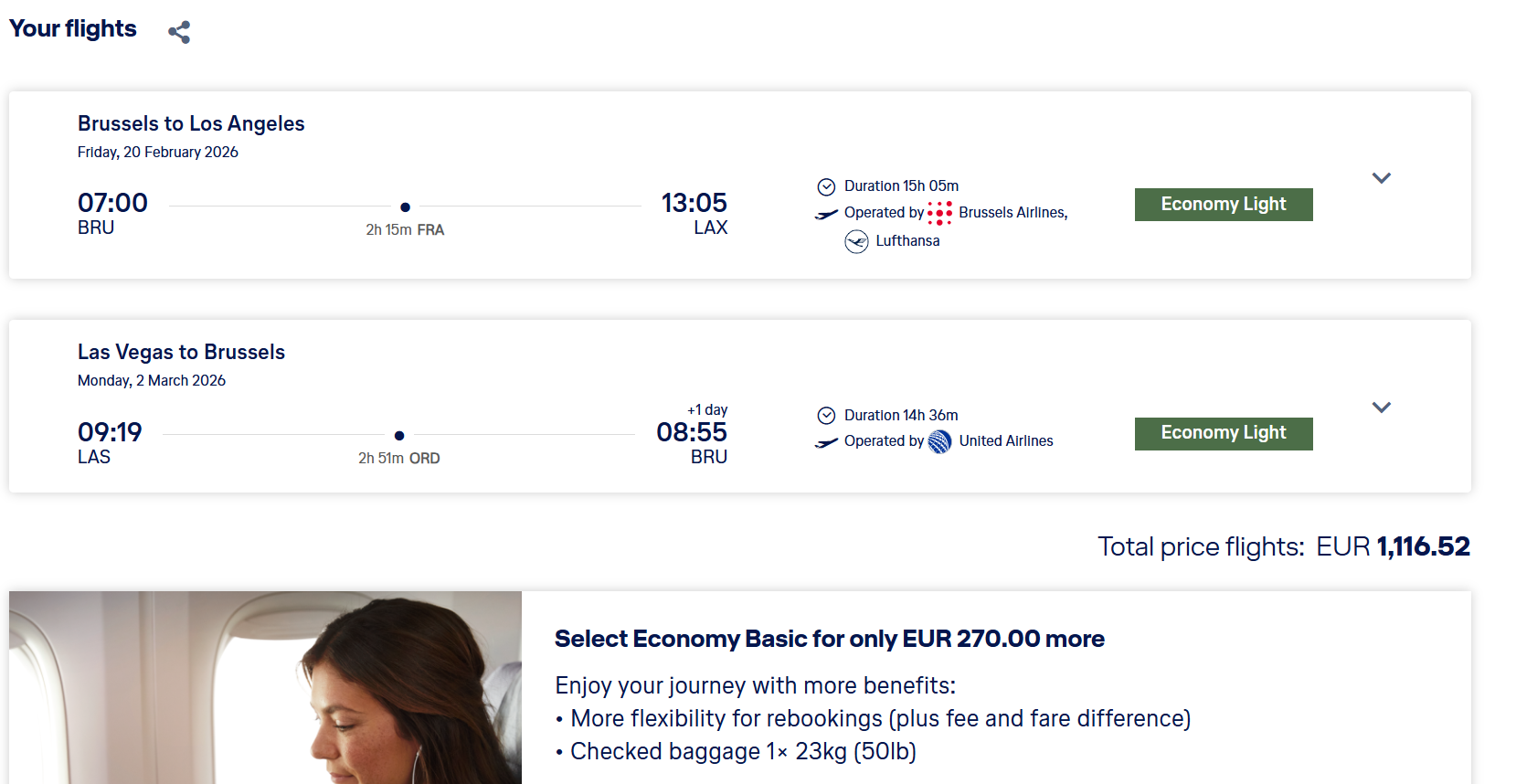Expand the Las Vegas to Brussels flight details

1381,408
